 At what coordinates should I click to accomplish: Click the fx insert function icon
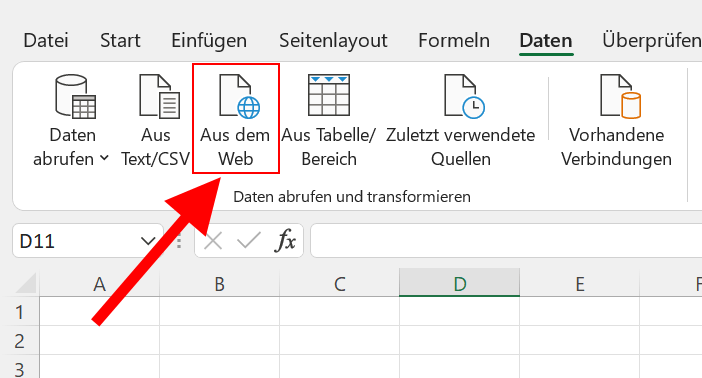point(285,241)
